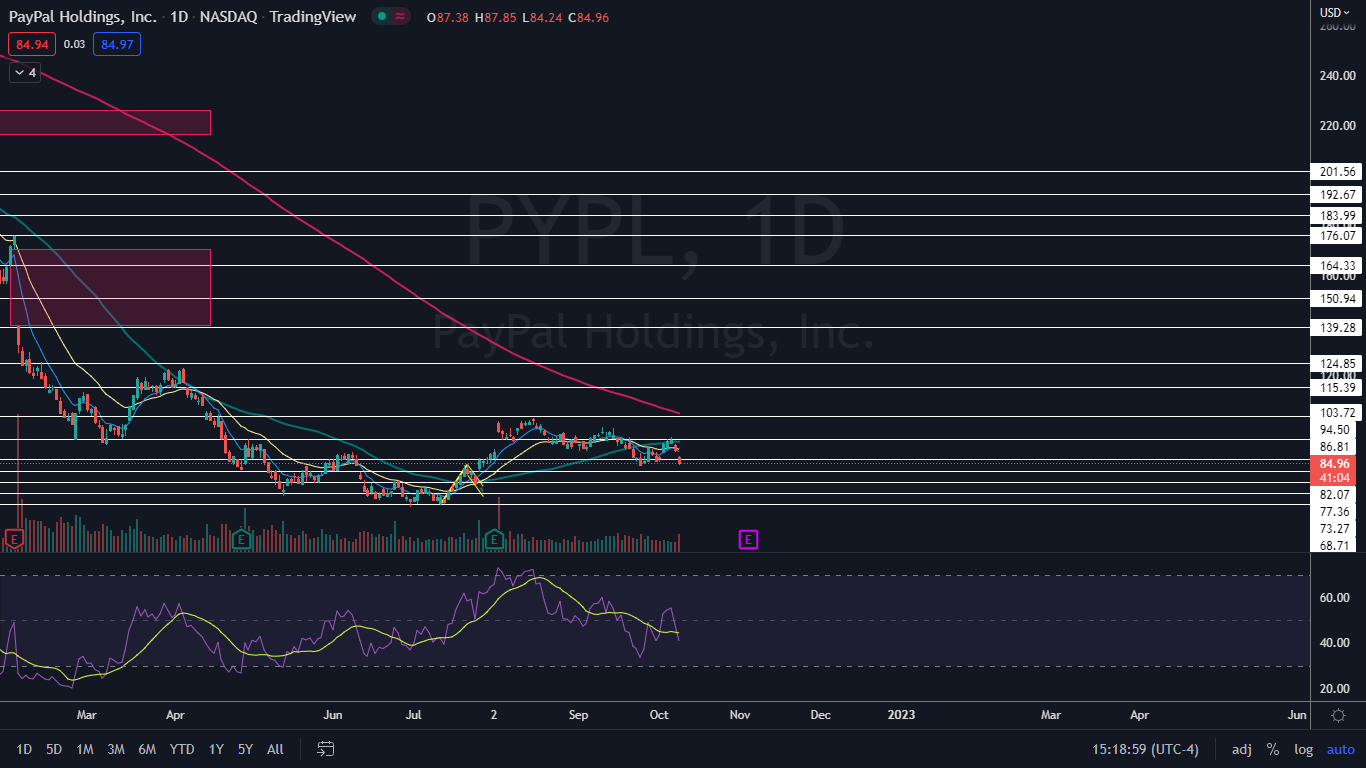1366x768 pixels.
Task: Click the blue buy price 84.97 button
Action: (x=117, y=44)
